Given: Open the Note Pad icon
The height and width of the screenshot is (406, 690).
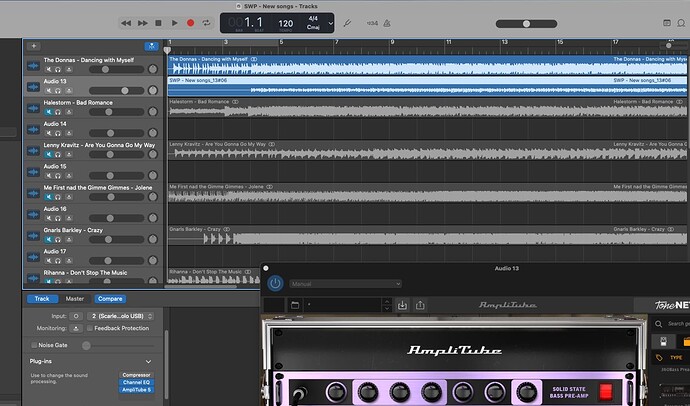Looking at the screenshot, I should click(x=667, y=23).
